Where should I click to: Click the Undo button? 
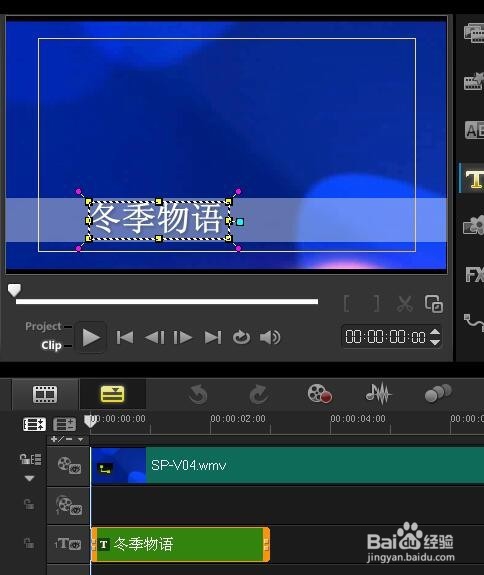(x=198, y=395)
